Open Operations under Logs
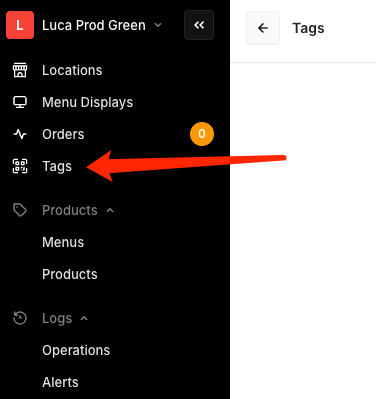Screen dimensions: 376x399 pyautogui.click(x=76, y=350)
